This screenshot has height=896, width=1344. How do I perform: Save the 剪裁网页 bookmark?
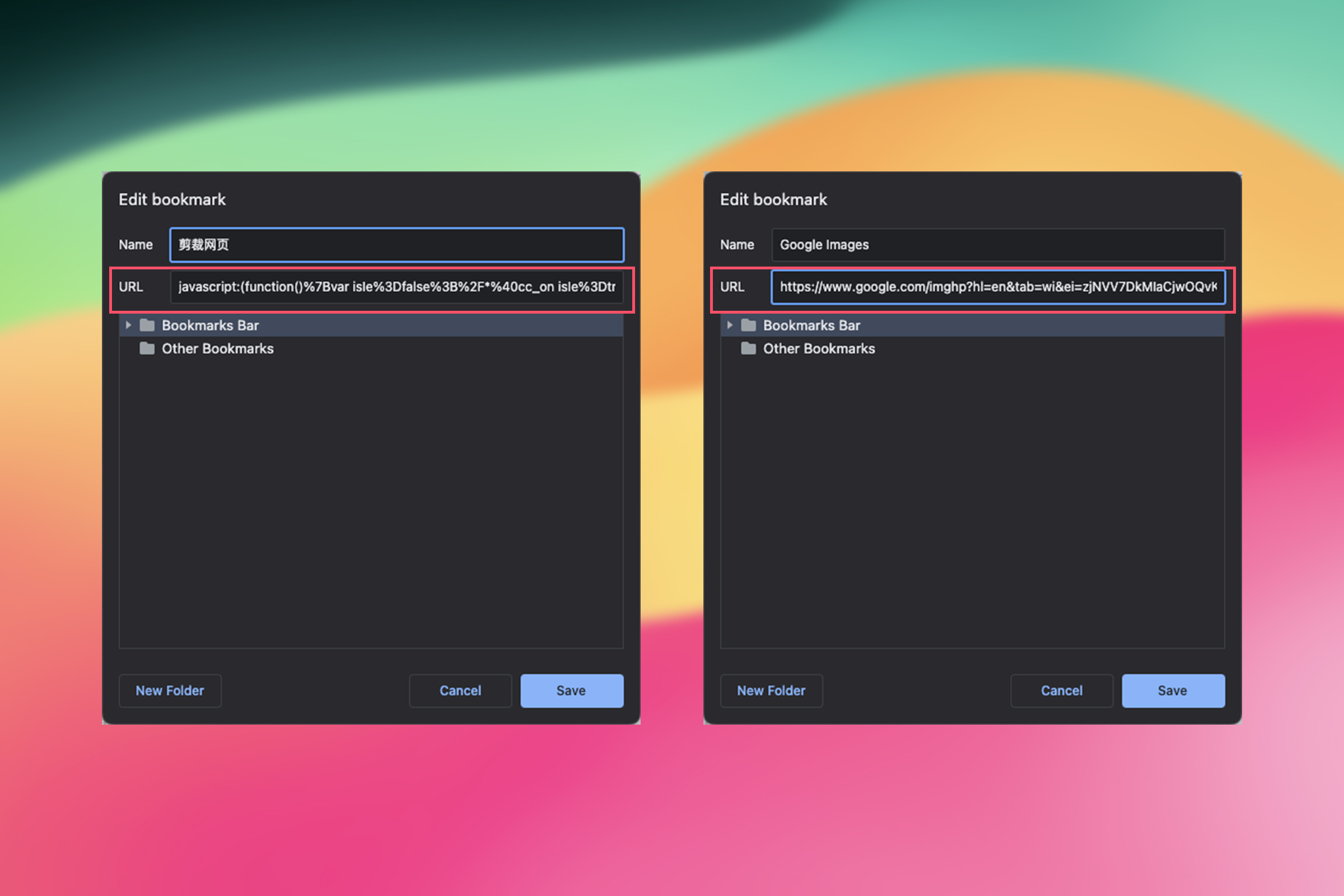point(571,690)
